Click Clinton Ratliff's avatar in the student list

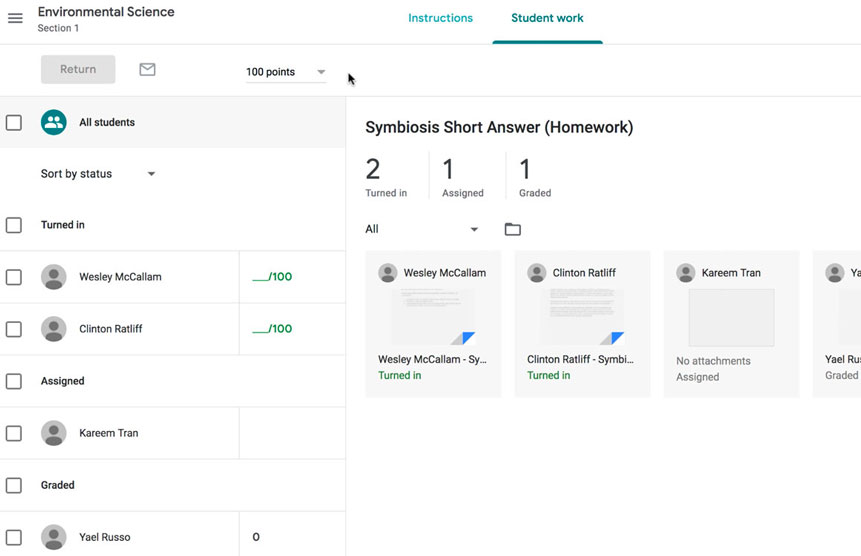54,329
